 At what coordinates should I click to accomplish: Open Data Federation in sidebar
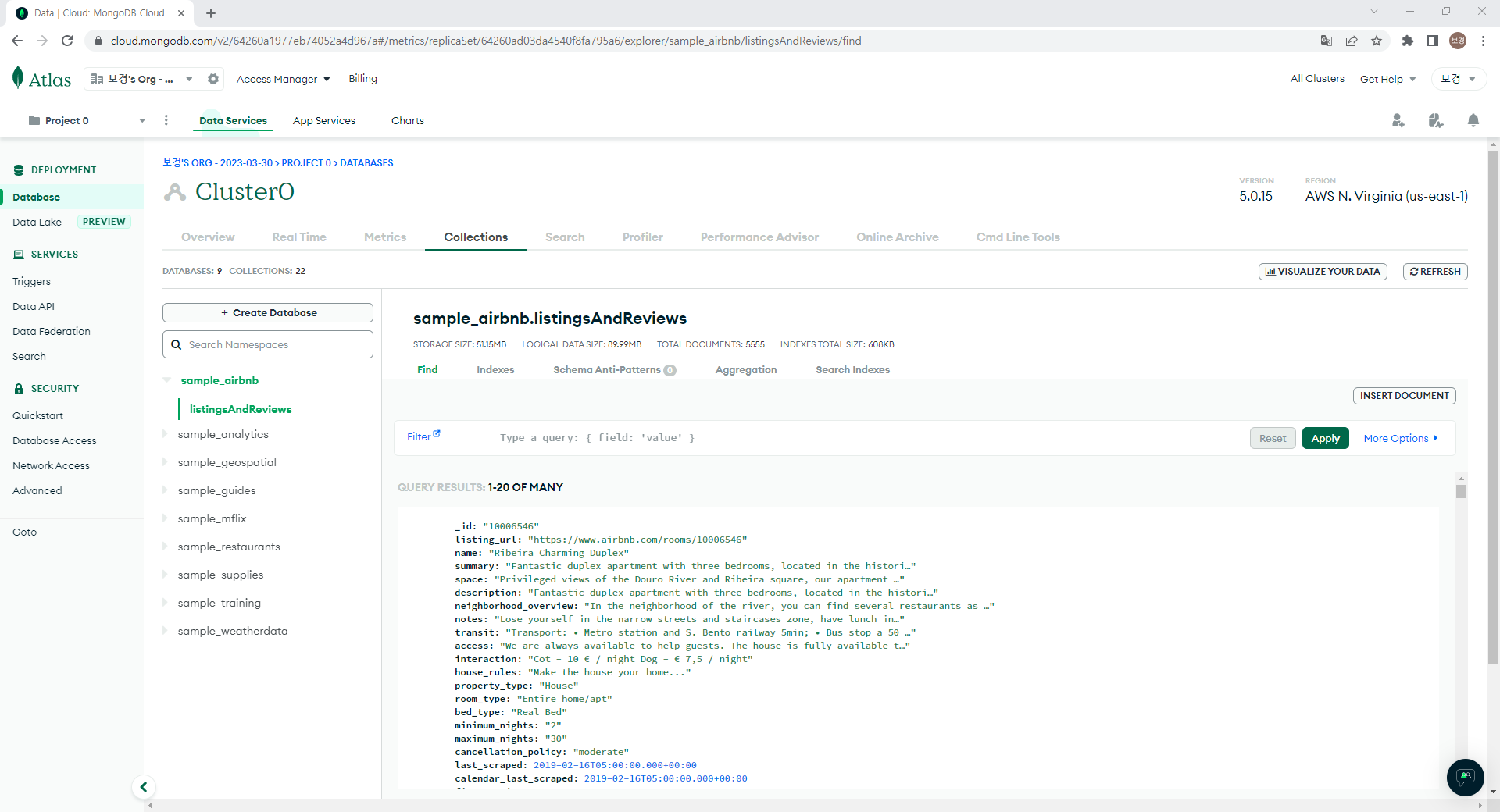click(x=52, y=332)
